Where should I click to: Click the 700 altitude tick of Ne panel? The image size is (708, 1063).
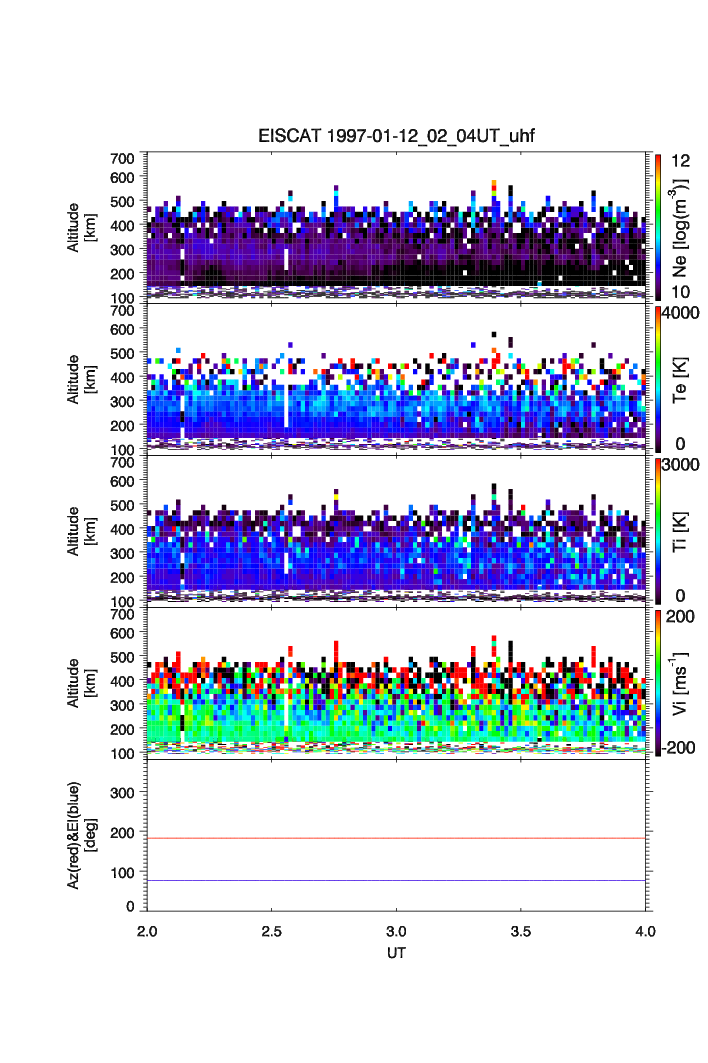[x=121, y=159]
